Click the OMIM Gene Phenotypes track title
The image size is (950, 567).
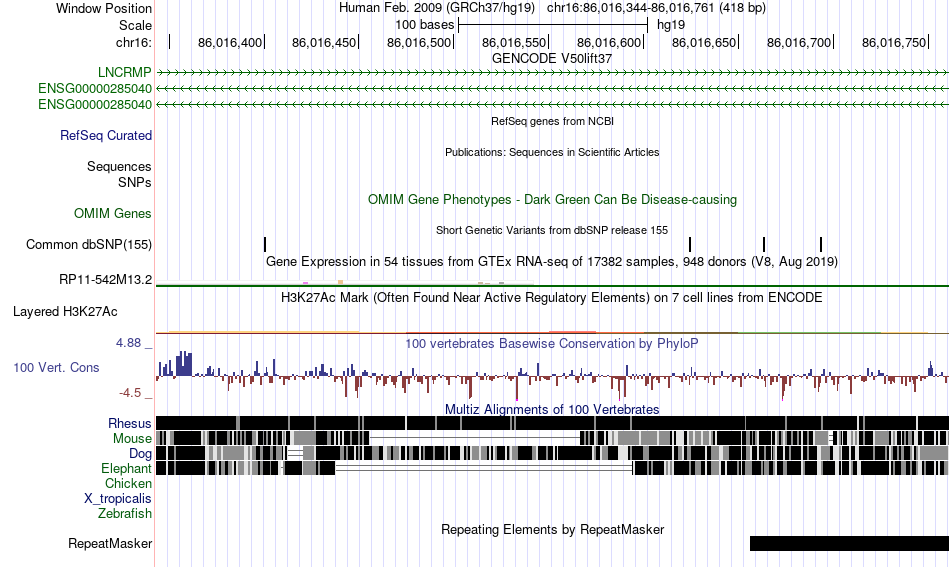pos(553,199)
